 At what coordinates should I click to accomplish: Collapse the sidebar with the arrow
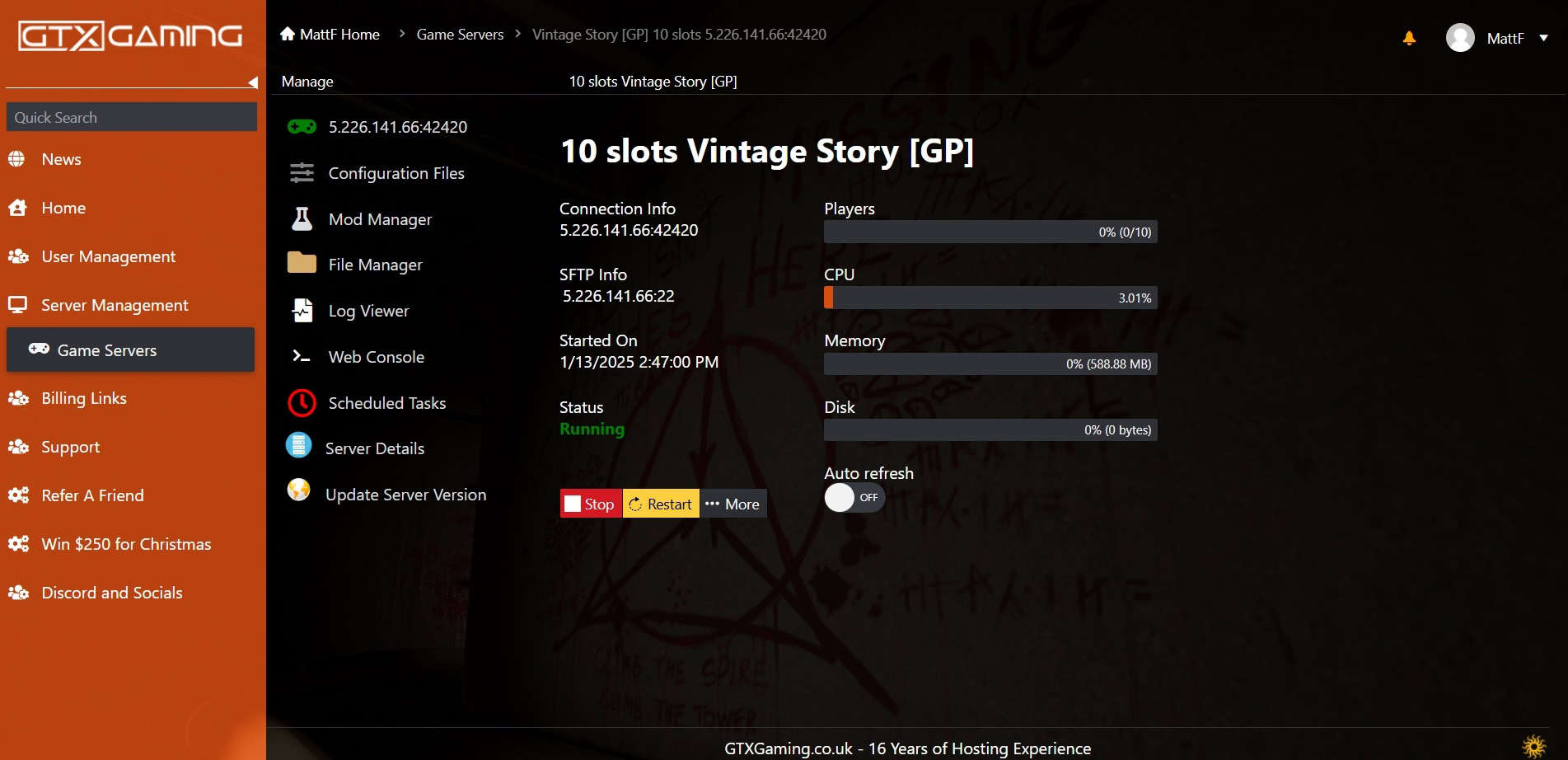[x=253, y=82]
